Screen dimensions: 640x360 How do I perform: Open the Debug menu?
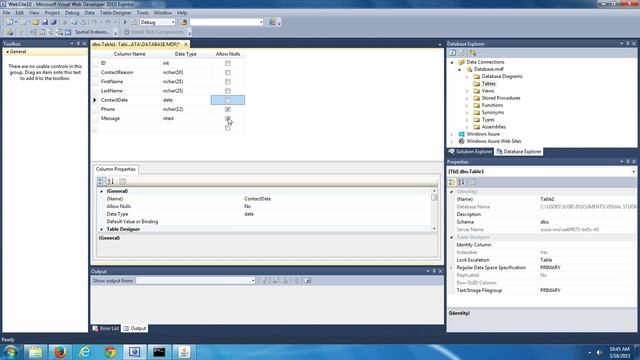72,13
